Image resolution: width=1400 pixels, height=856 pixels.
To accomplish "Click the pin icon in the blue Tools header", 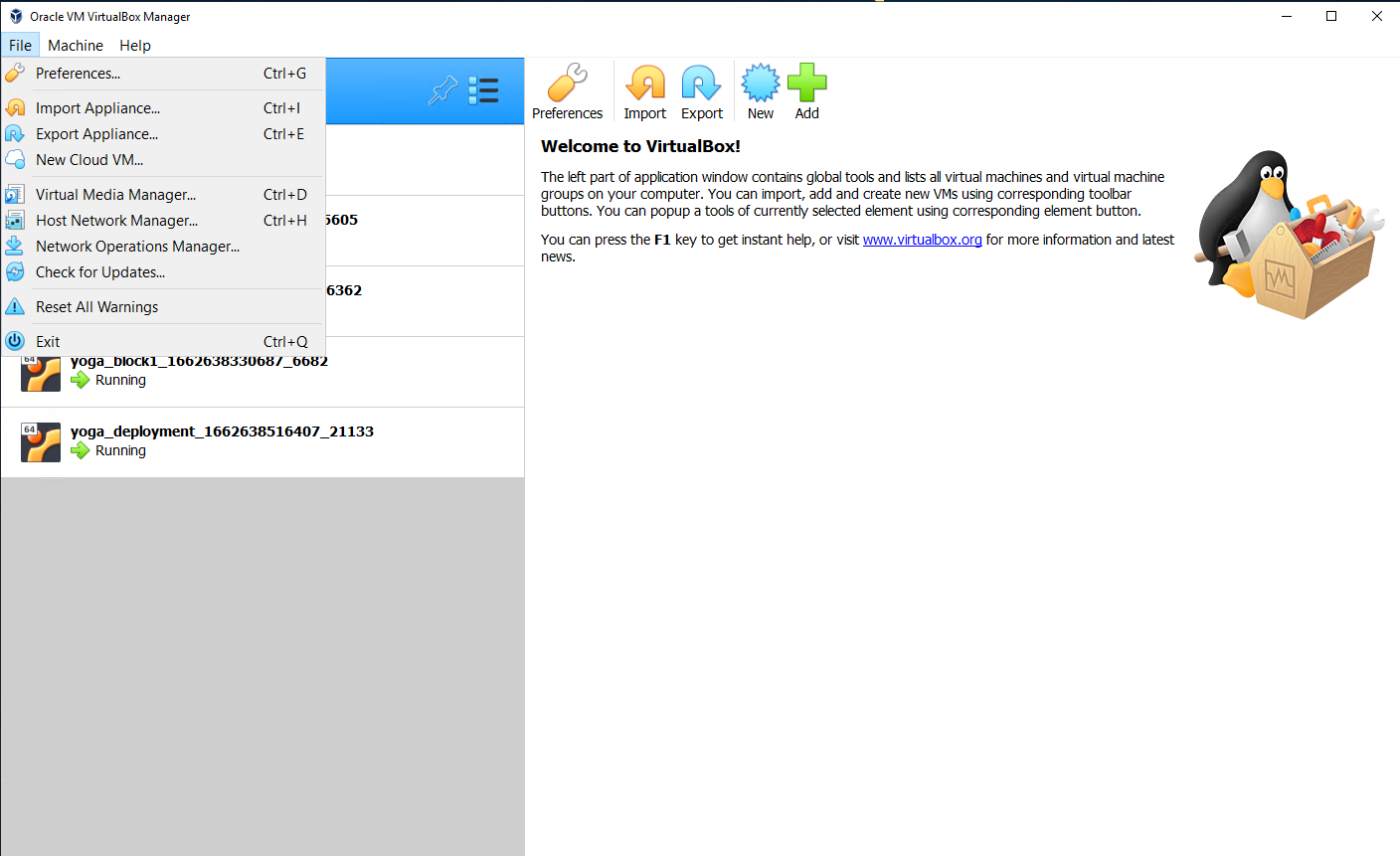I will 443,90.
